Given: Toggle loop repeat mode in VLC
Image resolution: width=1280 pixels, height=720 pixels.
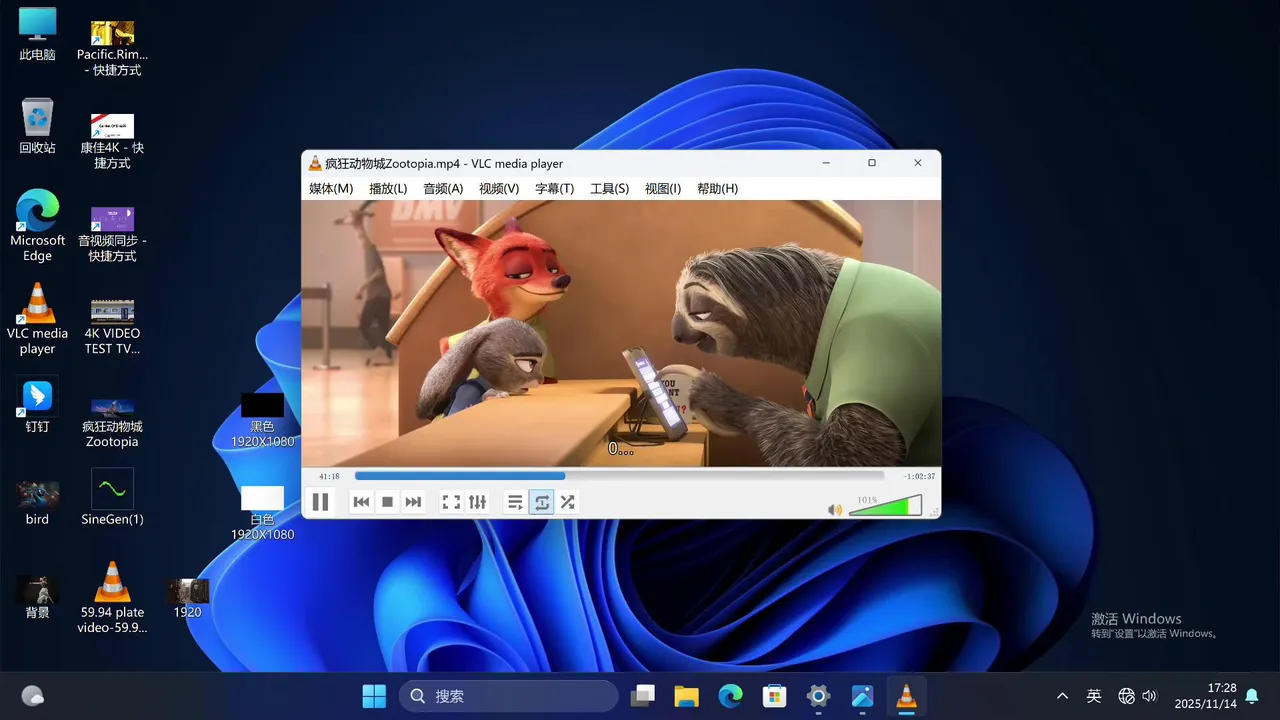Looking at the screenshot, I should 542,502.
